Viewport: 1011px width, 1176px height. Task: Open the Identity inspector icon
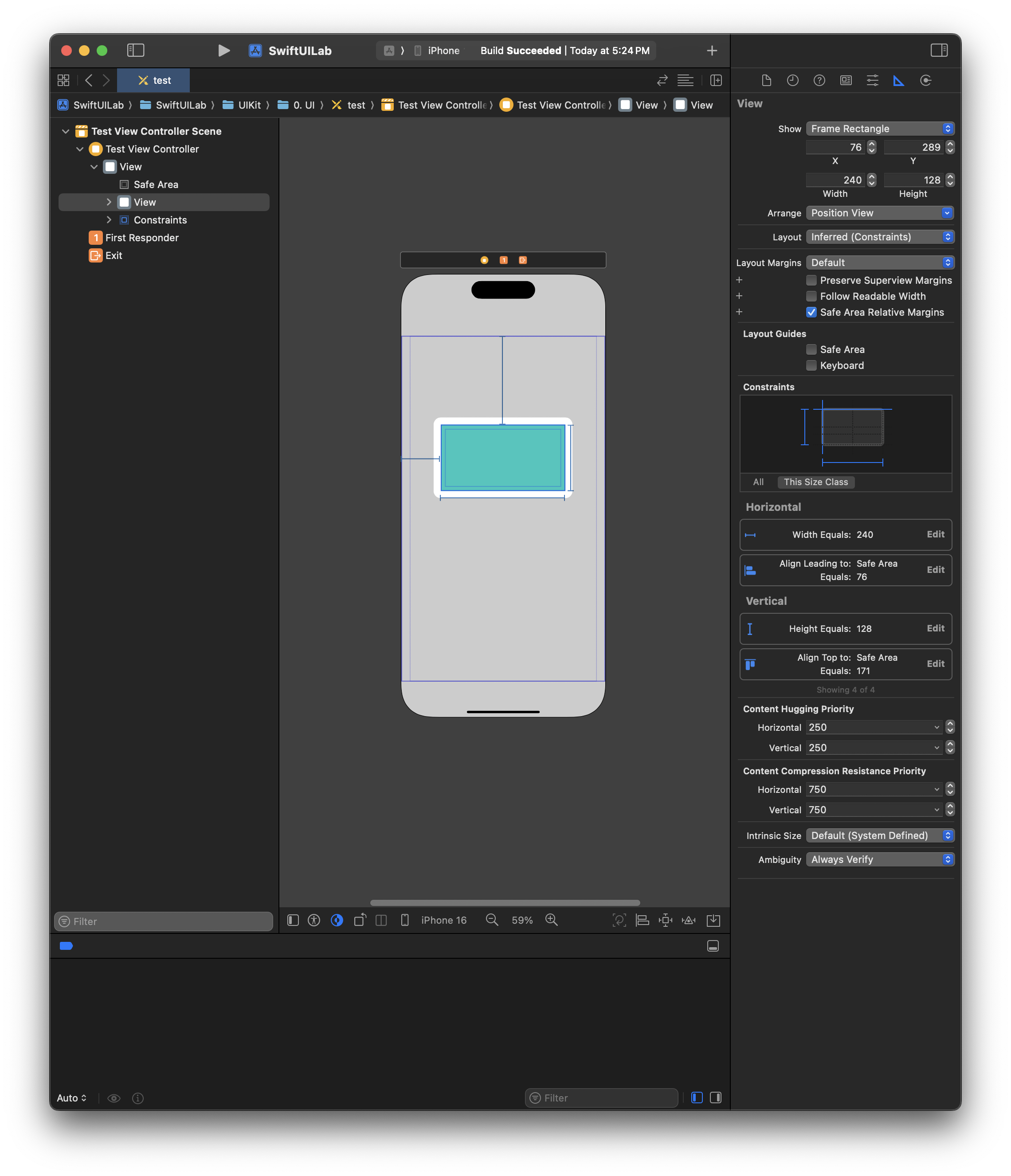846,80
